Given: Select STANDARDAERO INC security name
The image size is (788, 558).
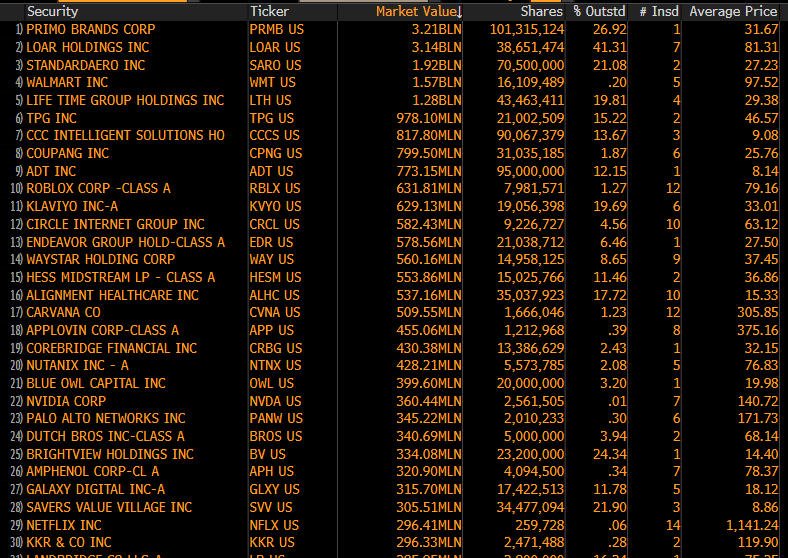Looking at the screenshot, I should (85, 65).
